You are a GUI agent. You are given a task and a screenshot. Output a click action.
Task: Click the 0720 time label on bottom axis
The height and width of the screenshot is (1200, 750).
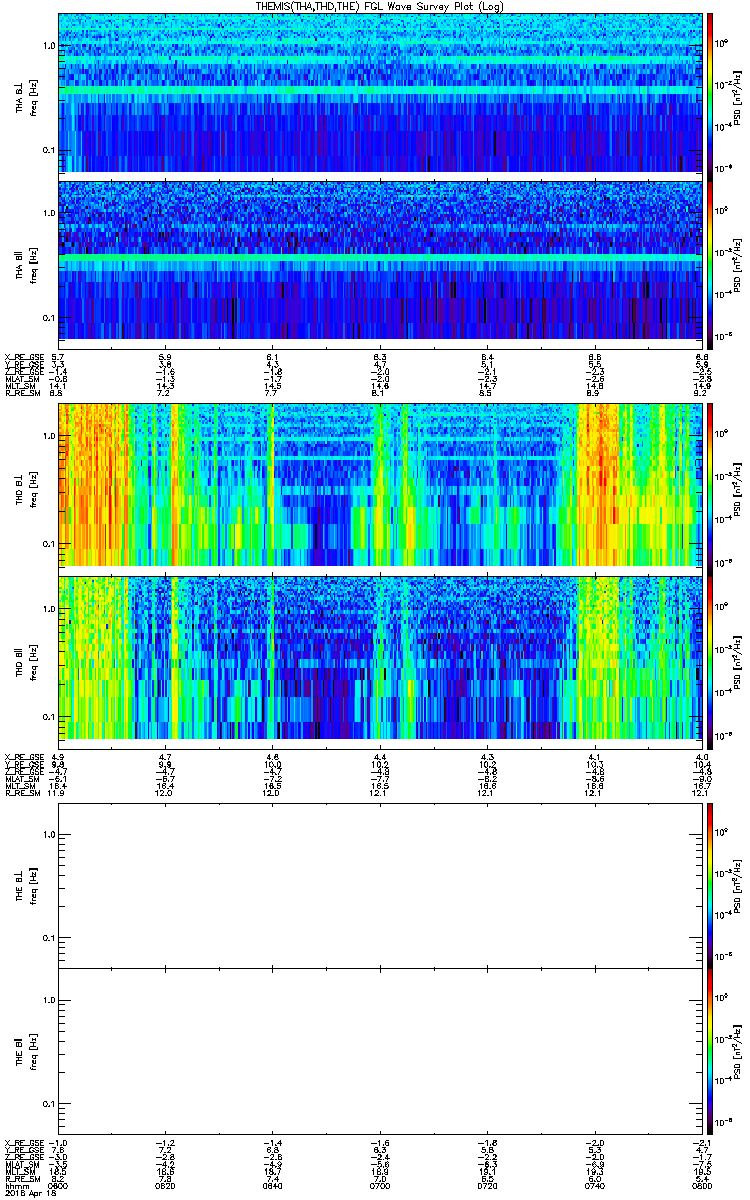[x=488, y=1185]
